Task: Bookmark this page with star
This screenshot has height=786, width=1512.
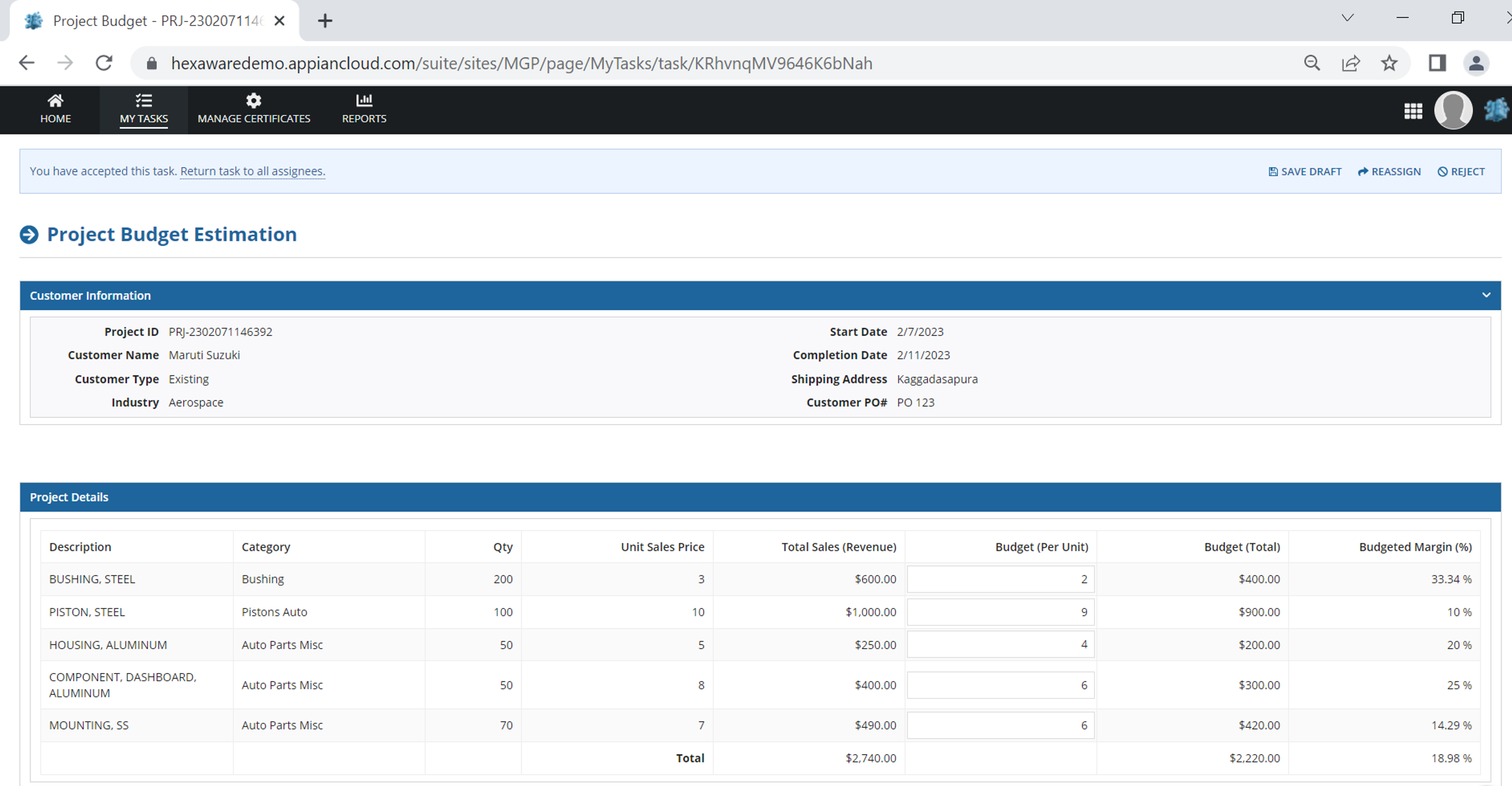Action: click(1389, 63)
